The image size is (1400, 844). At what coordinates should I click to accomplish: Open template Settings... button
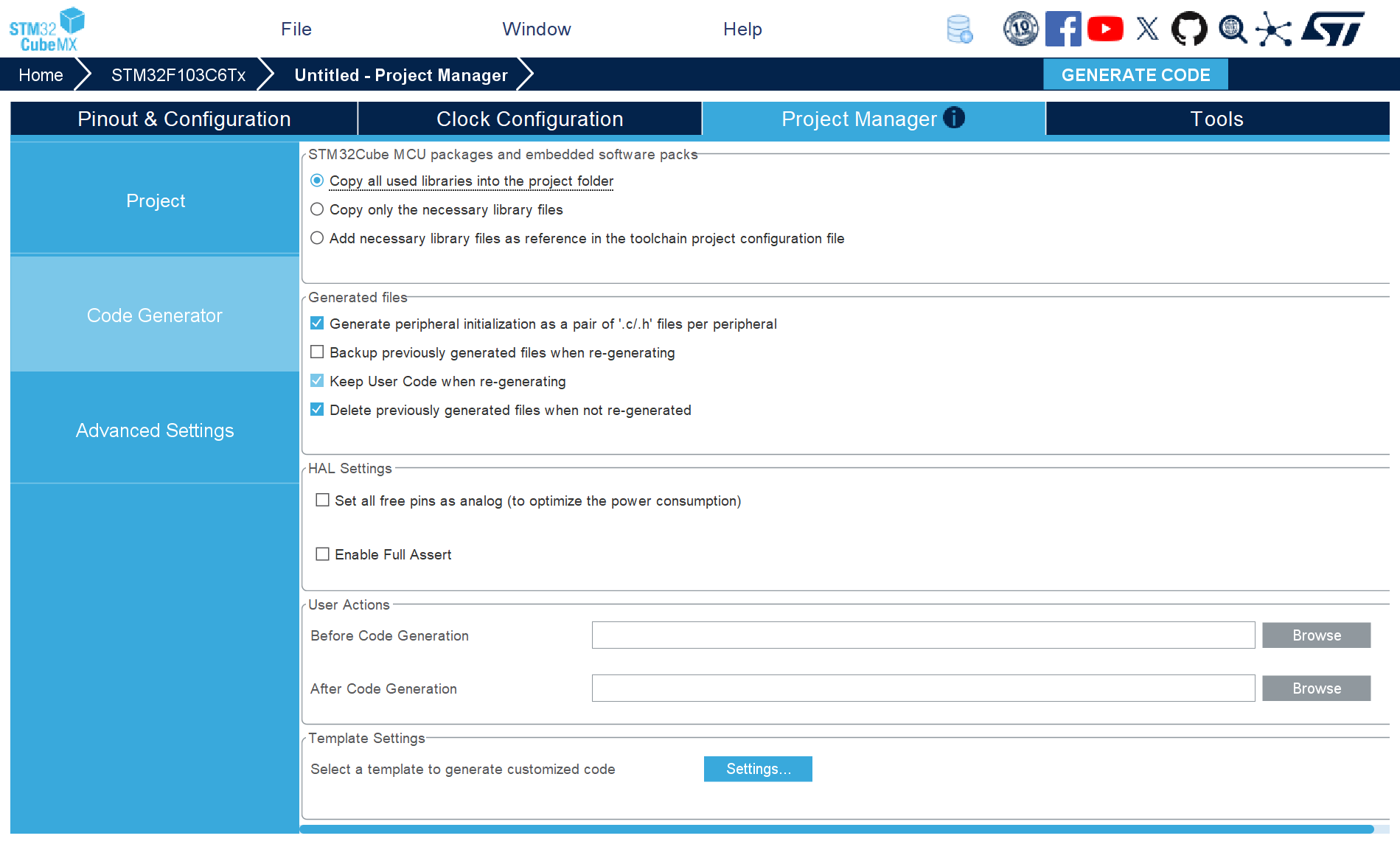click(758, 769)
